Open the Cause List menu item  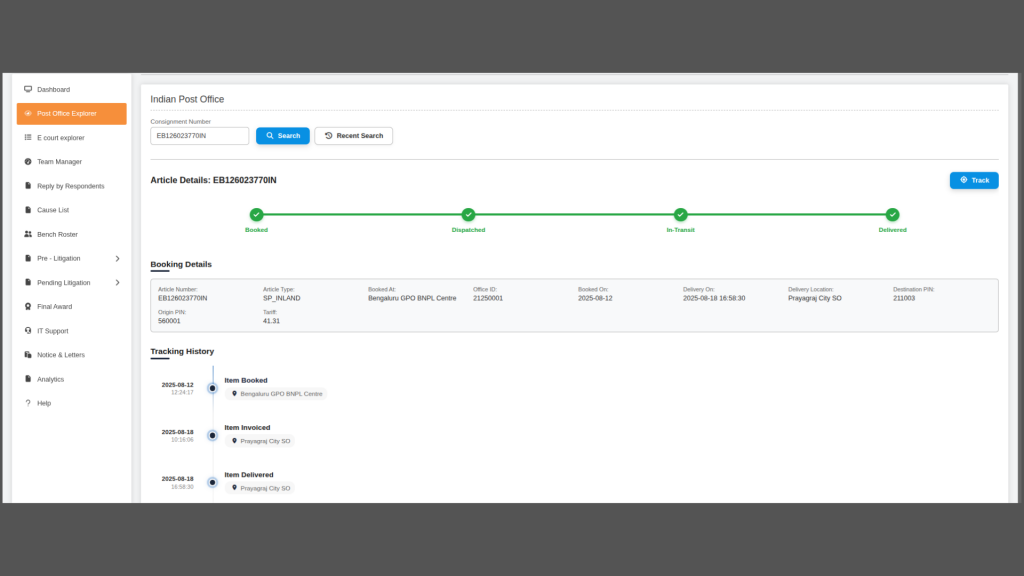click(53, 210)
